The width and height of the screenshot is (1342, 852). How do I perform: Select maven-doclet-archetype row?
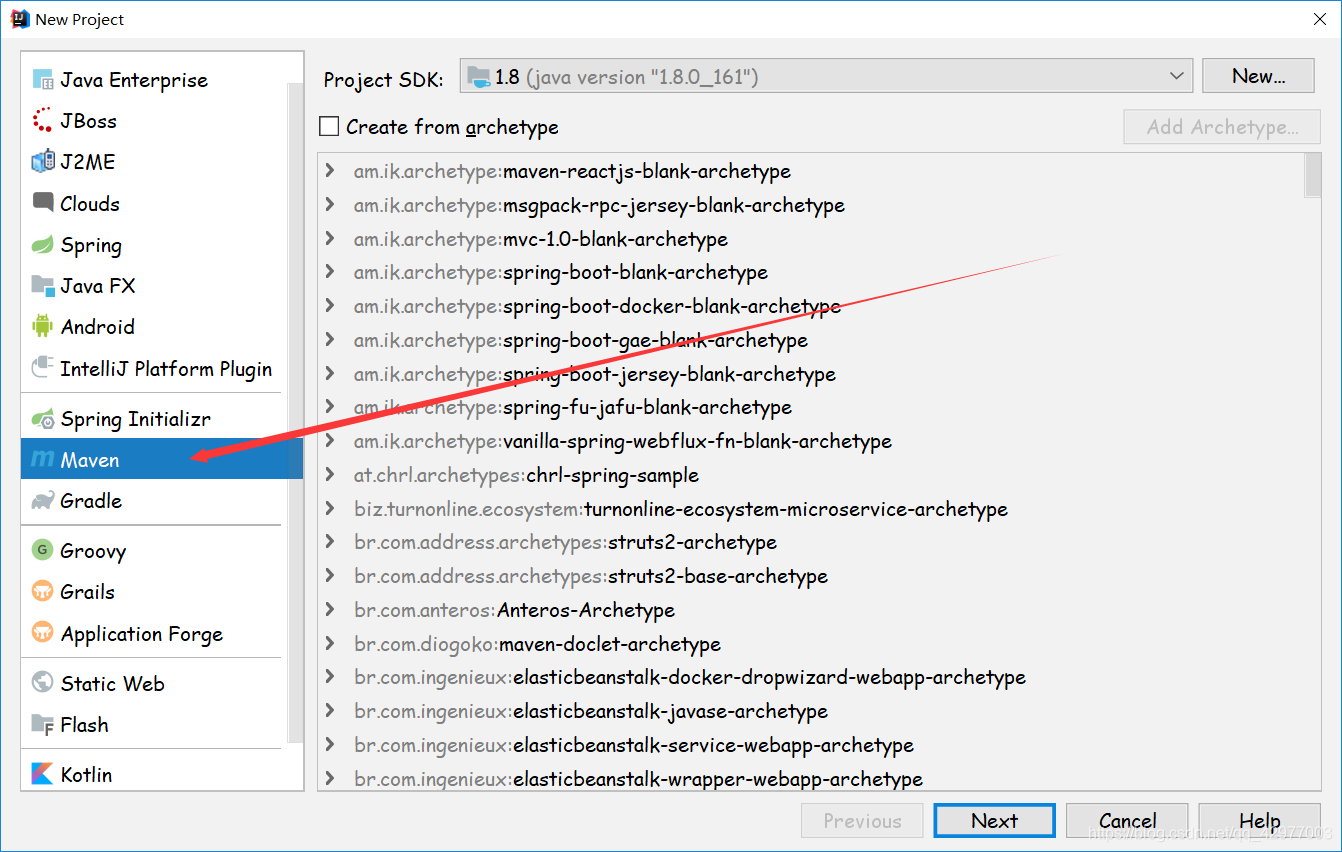click(x=811, y=644)
